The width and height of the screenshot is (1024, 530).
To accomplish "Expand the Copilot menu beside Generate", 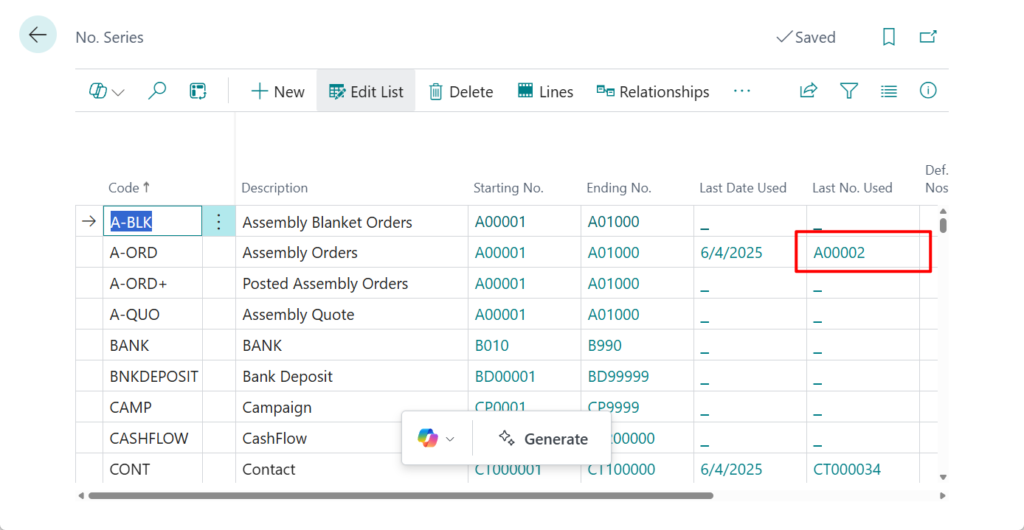I will tap(437, 438).
